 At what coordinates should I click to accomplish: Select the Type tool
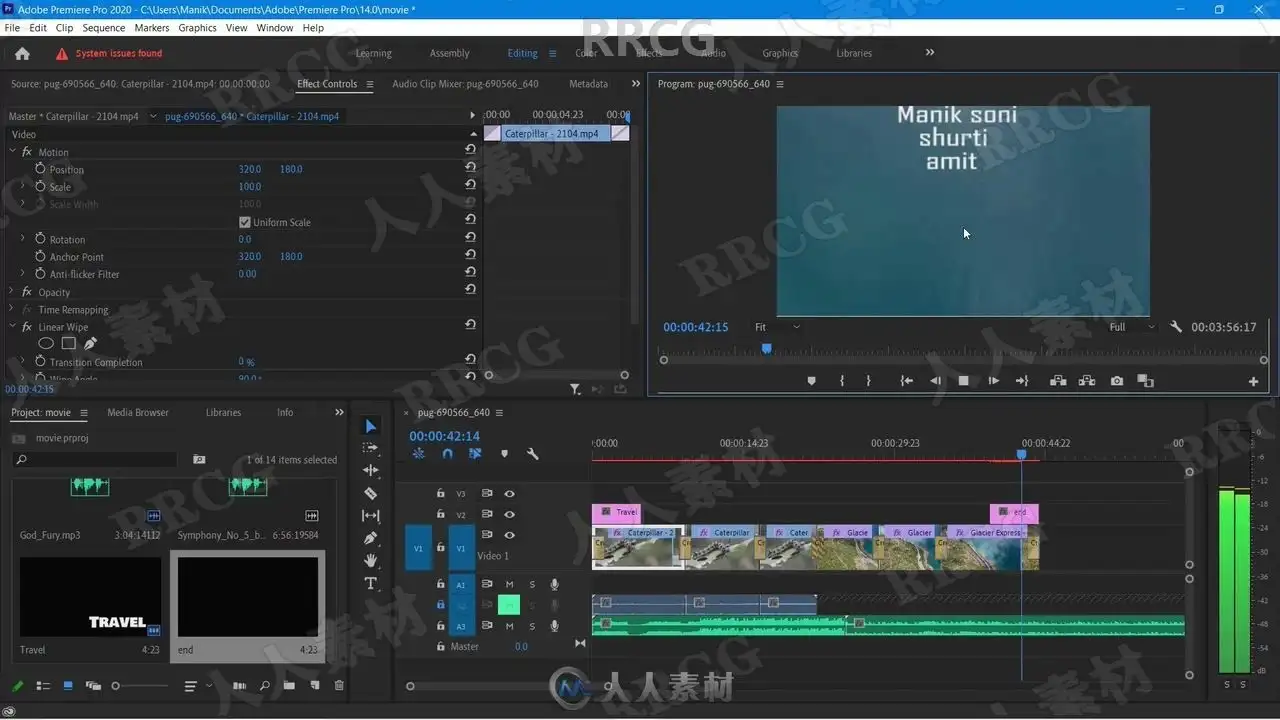point(370,583)
